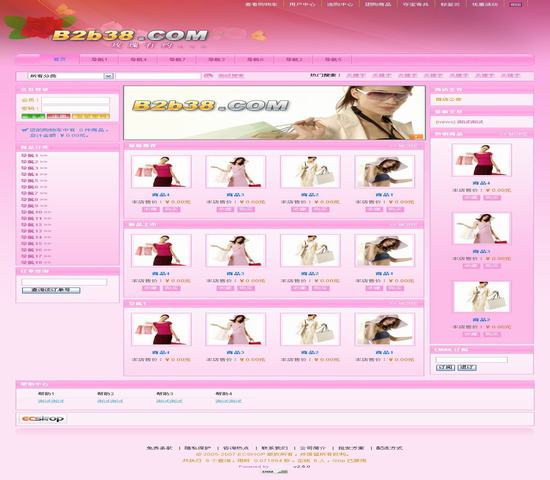Click the RSS feed icon in top bar
Viewport: 550px width, 480px height.
coord(516,5)
